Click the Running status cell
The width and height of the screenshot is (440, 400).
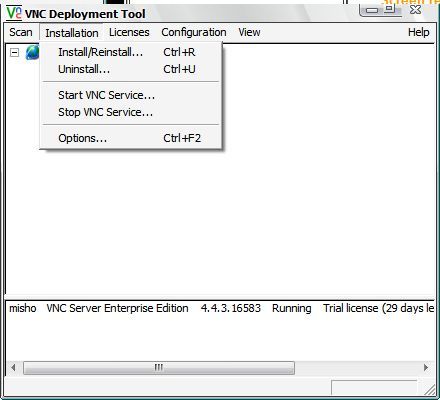[x=292, y=308]
